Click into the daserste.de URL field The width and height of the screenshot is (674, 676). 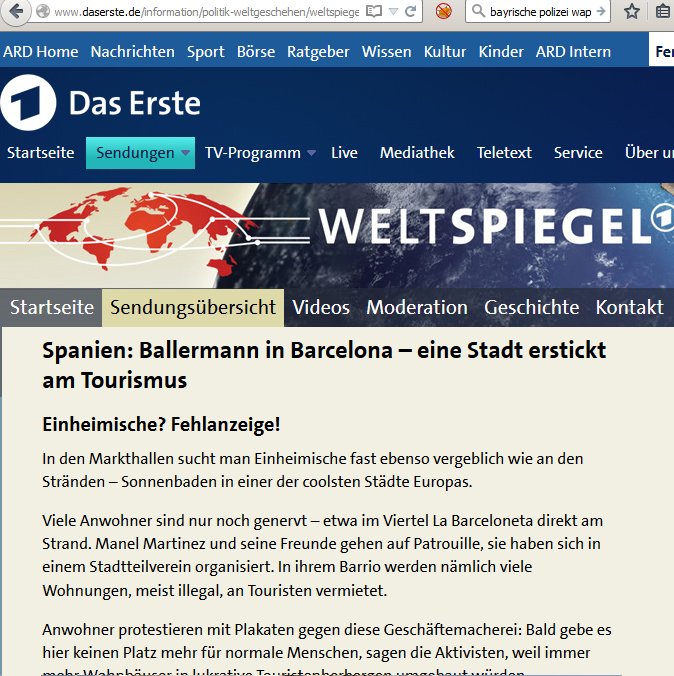(x=206, y=12)
